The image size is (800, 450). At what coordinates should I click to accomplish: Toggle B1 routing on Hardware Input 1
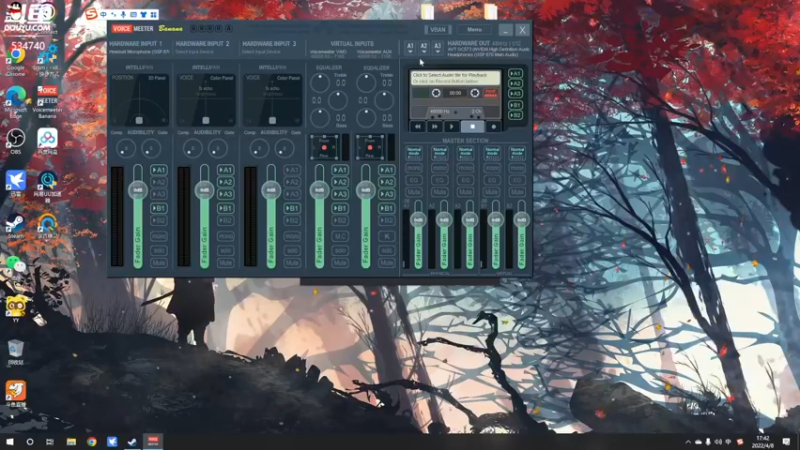(159, 208)
